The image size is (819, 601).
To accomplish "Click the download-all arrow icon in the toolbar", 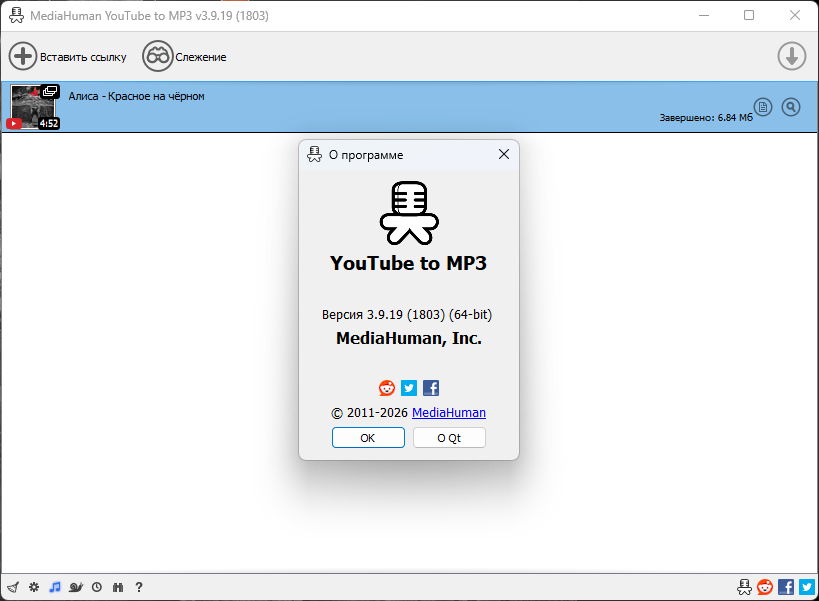I will (x=791, y=56).
